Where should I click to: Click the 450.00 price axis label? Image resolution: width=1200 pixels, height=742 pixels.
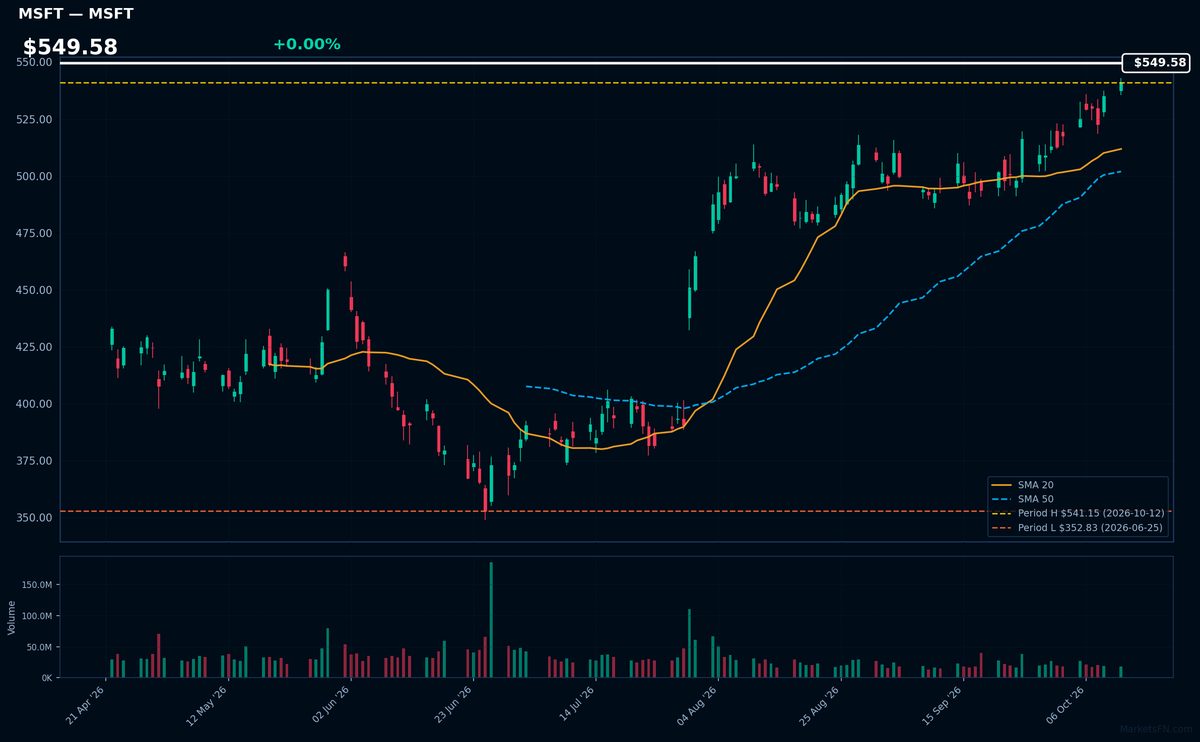click(35, 290)
